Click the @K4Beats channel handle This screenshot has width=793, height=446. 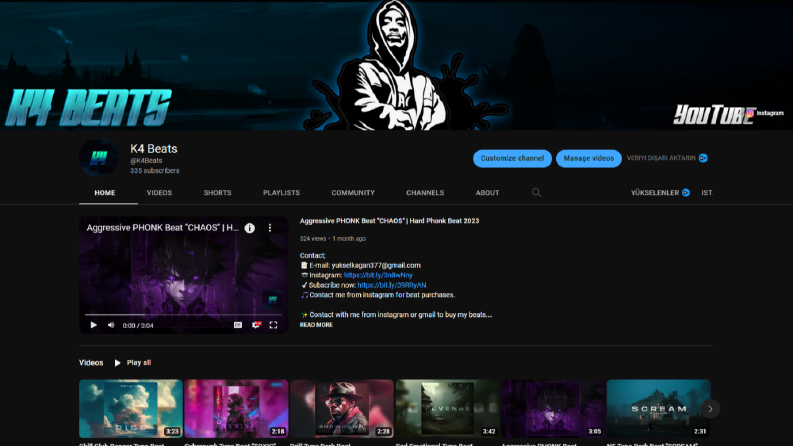146,160
